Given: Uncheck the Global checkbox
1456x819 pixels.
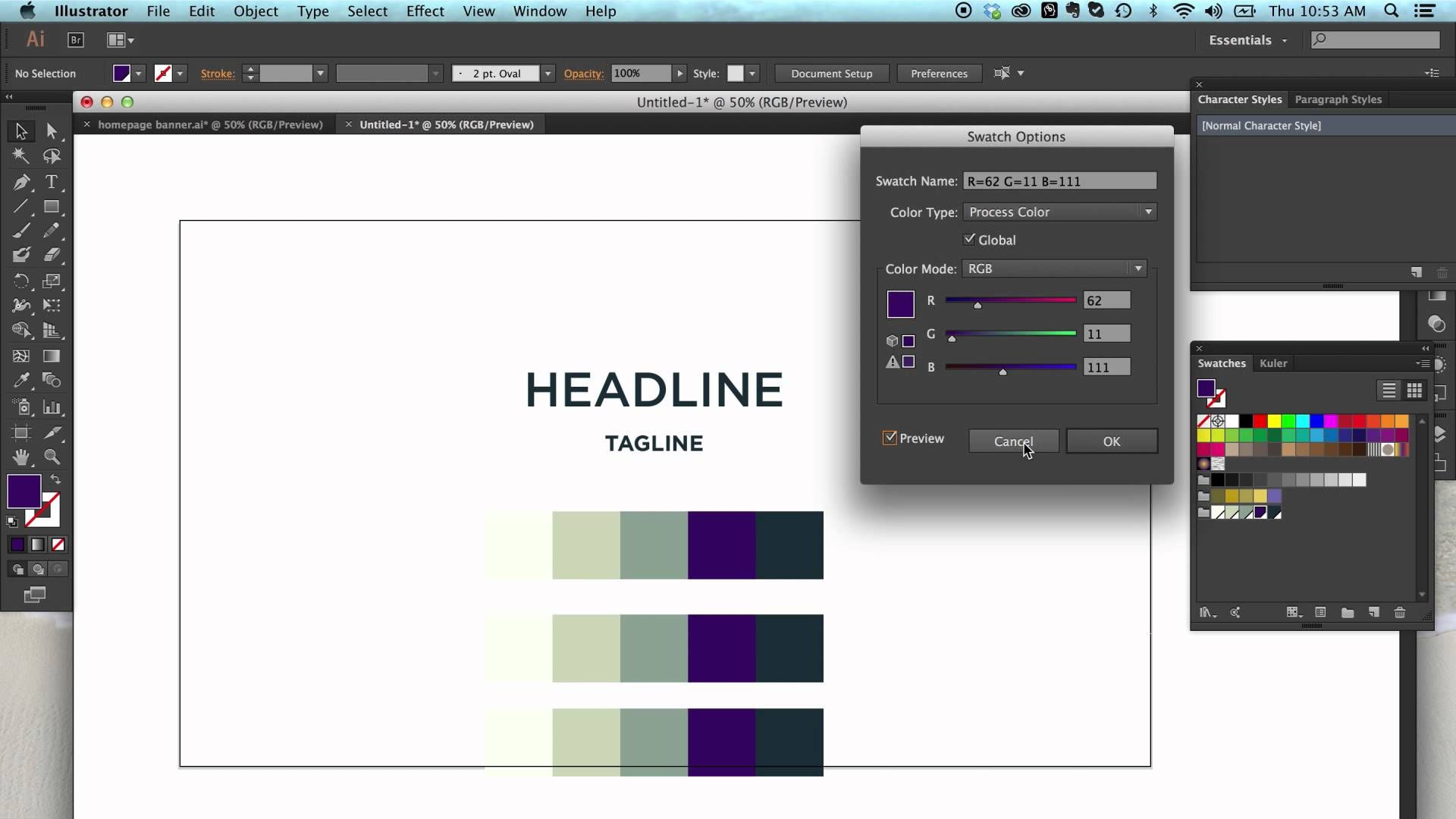Looking at the screenshot, I should point(969,239).
